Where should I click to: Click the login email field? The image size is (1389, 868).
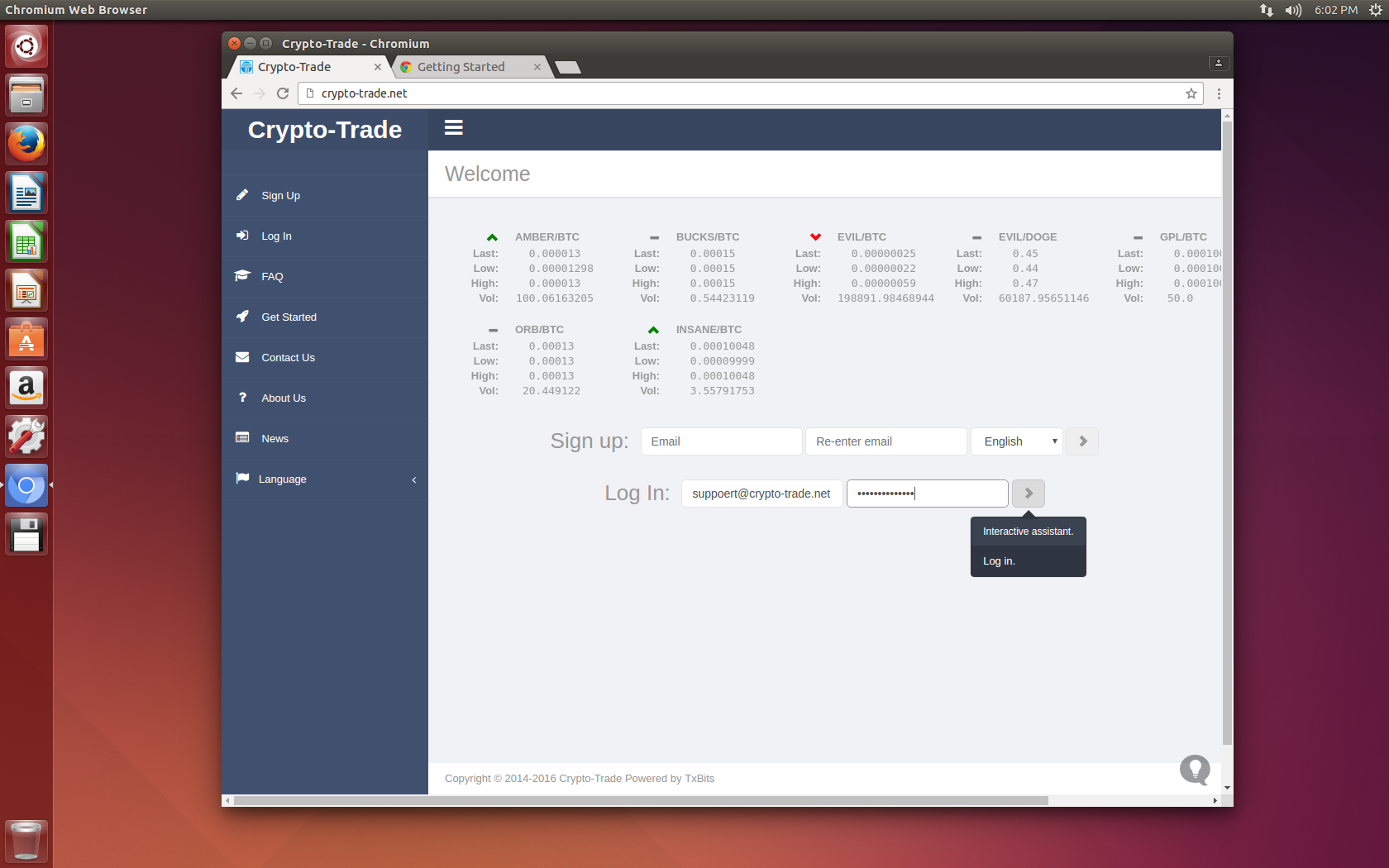coord(762,494)
